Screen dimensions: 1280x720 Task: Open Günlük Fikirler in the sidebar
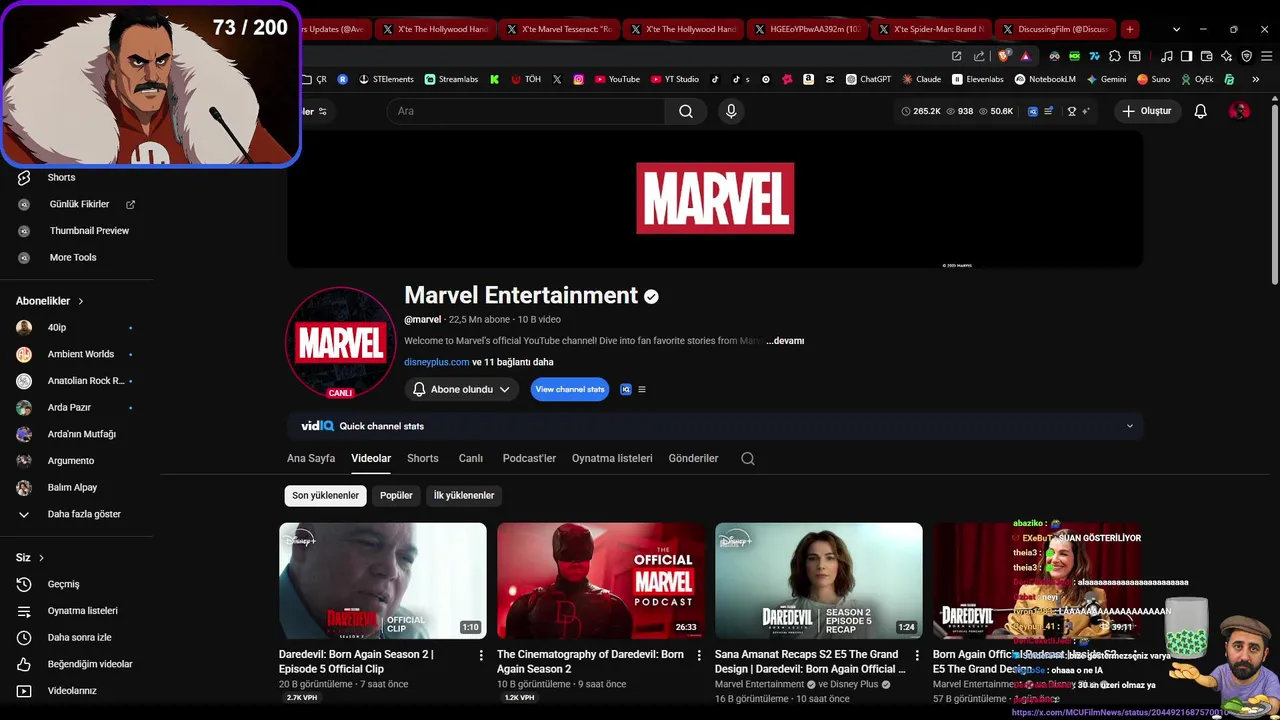[x=79, y=204]
